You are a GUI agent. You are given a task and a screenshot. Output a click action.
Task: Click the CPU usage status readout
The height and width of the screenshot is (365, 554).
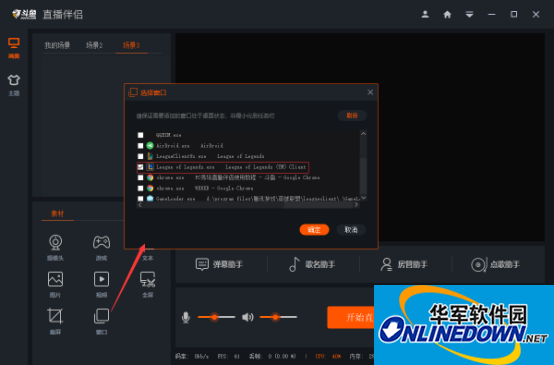(x=328, y=356)
